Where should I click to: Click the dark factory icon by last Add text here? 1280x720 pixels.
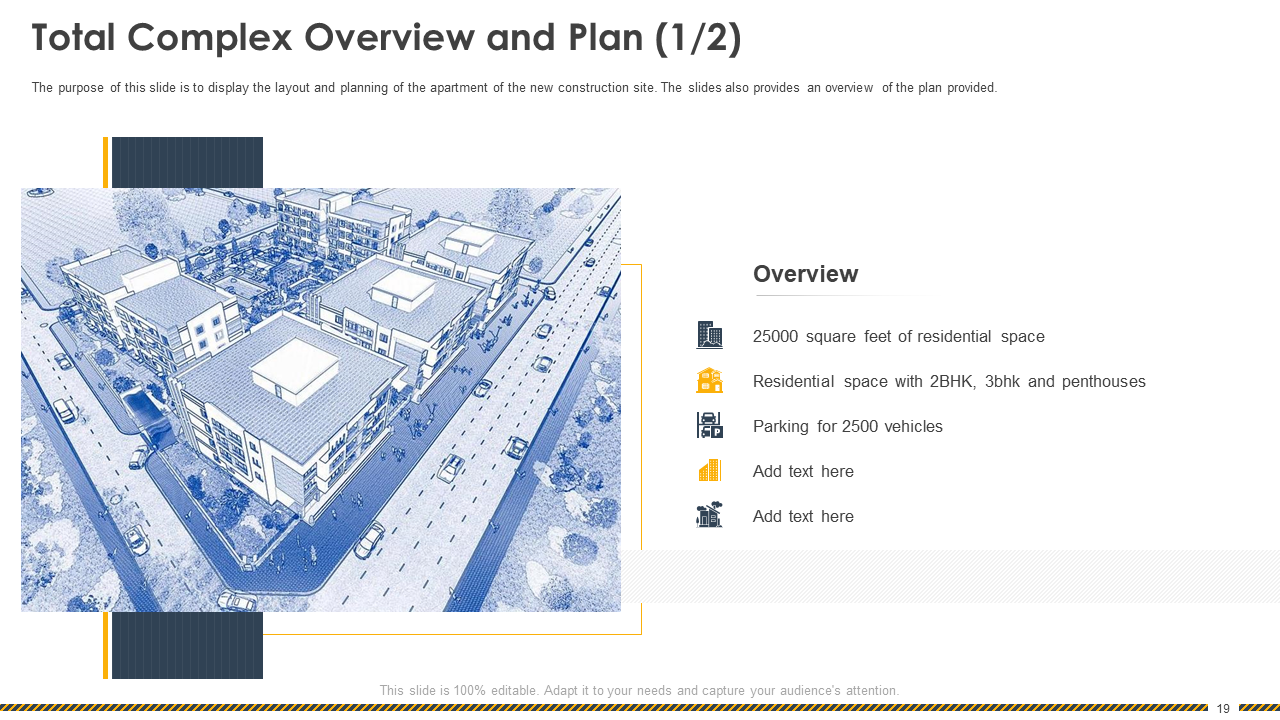710,515
